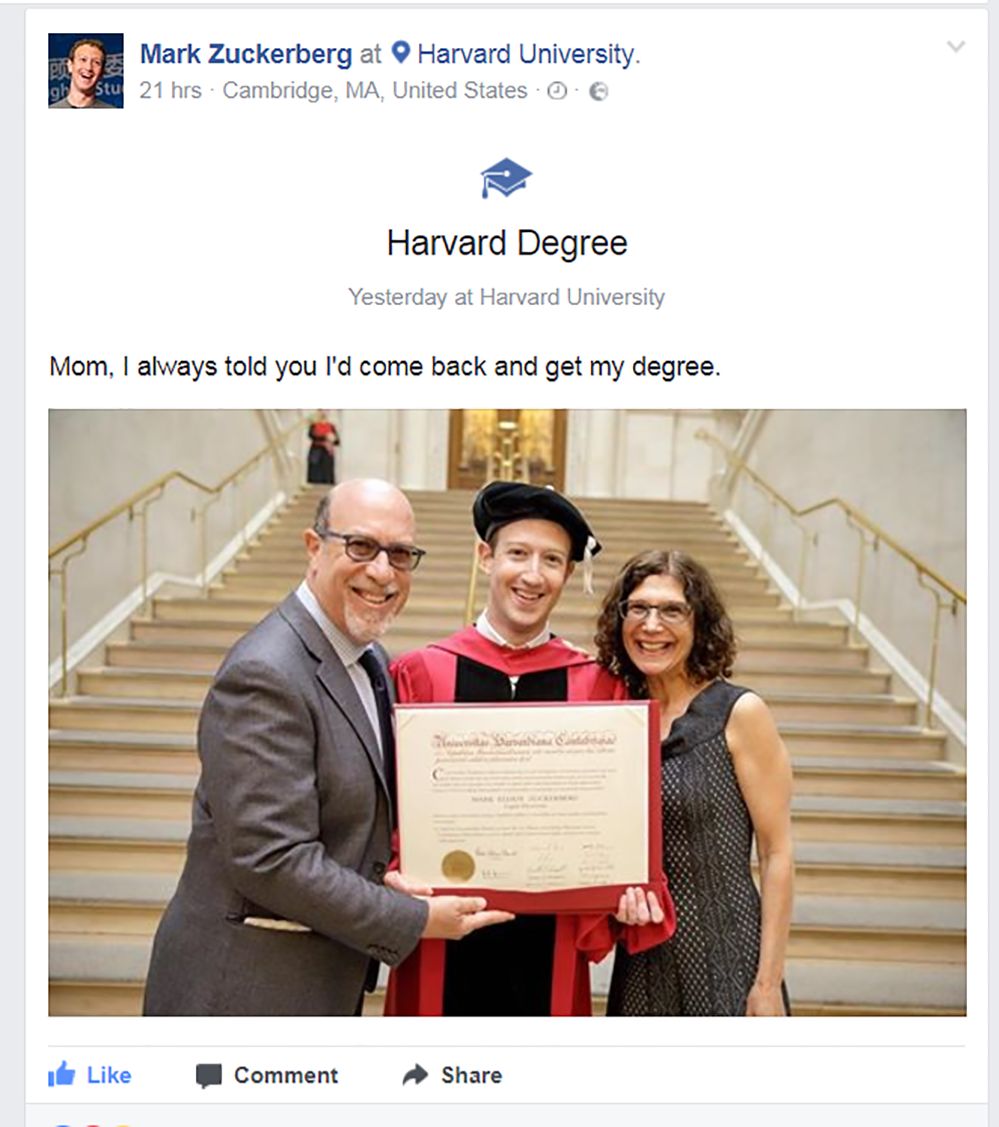Image resolution: width=999 pixels, height=1127 pixels.
Task: Click the "21 hrs" post timestamp
Action: tap(170, 91)
